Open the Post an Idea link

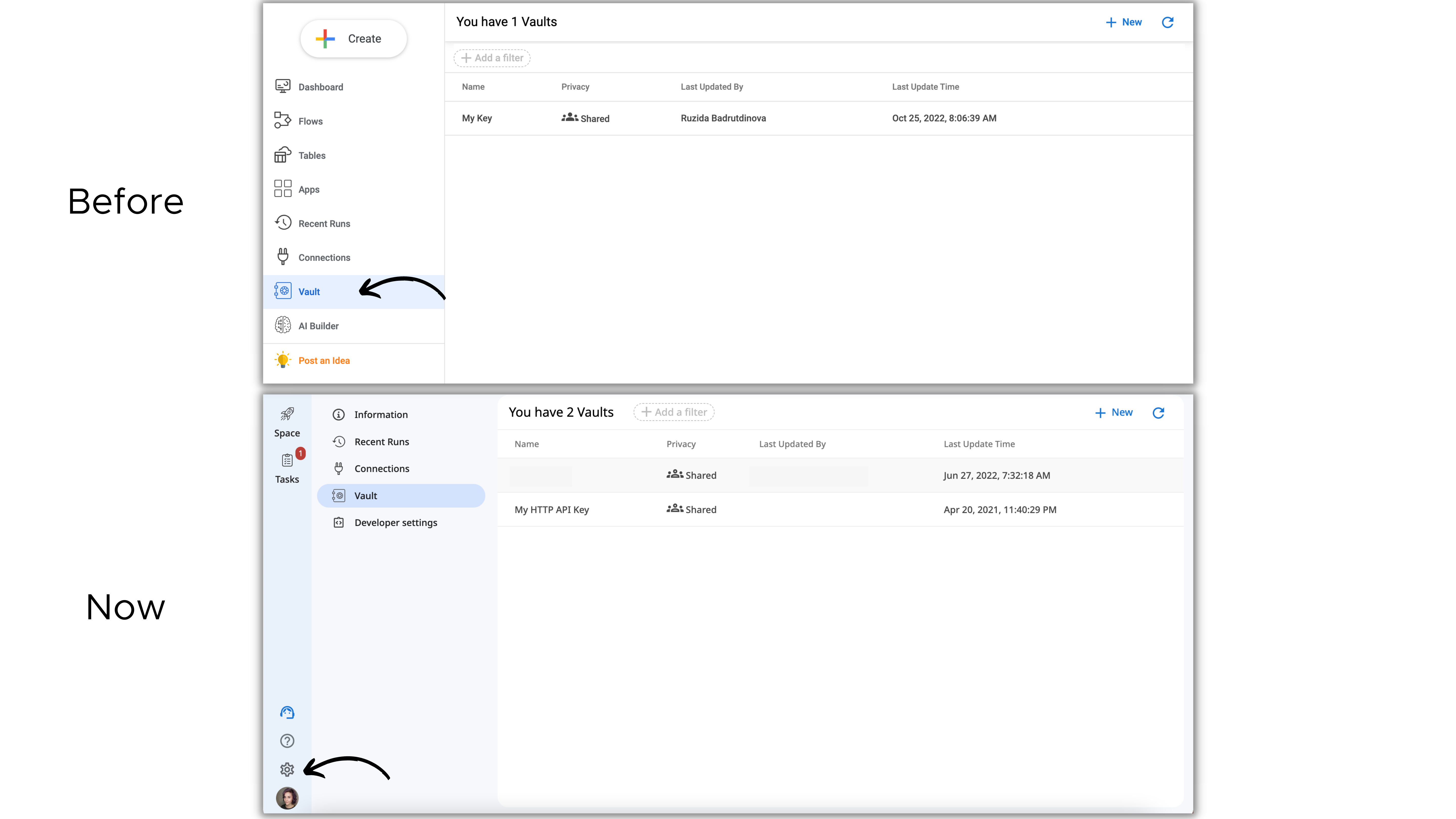point(324,361)
